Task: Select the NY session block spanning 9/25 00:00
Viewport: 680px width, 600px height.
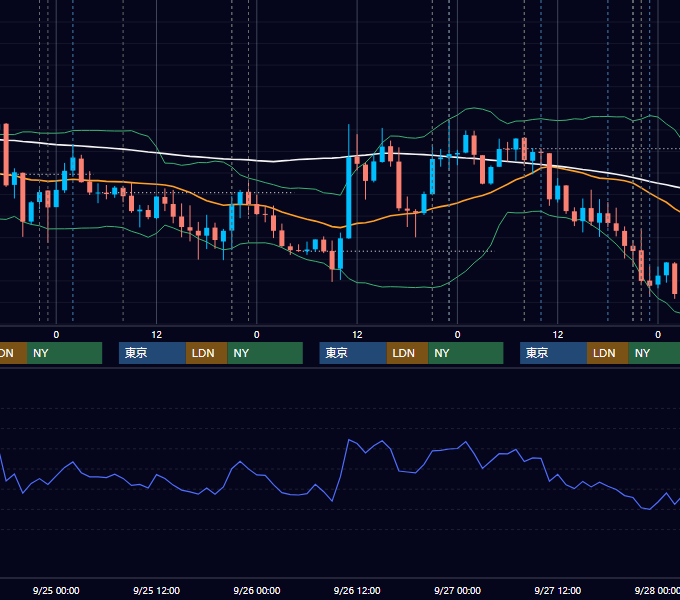Action: [x=64, y=353]
